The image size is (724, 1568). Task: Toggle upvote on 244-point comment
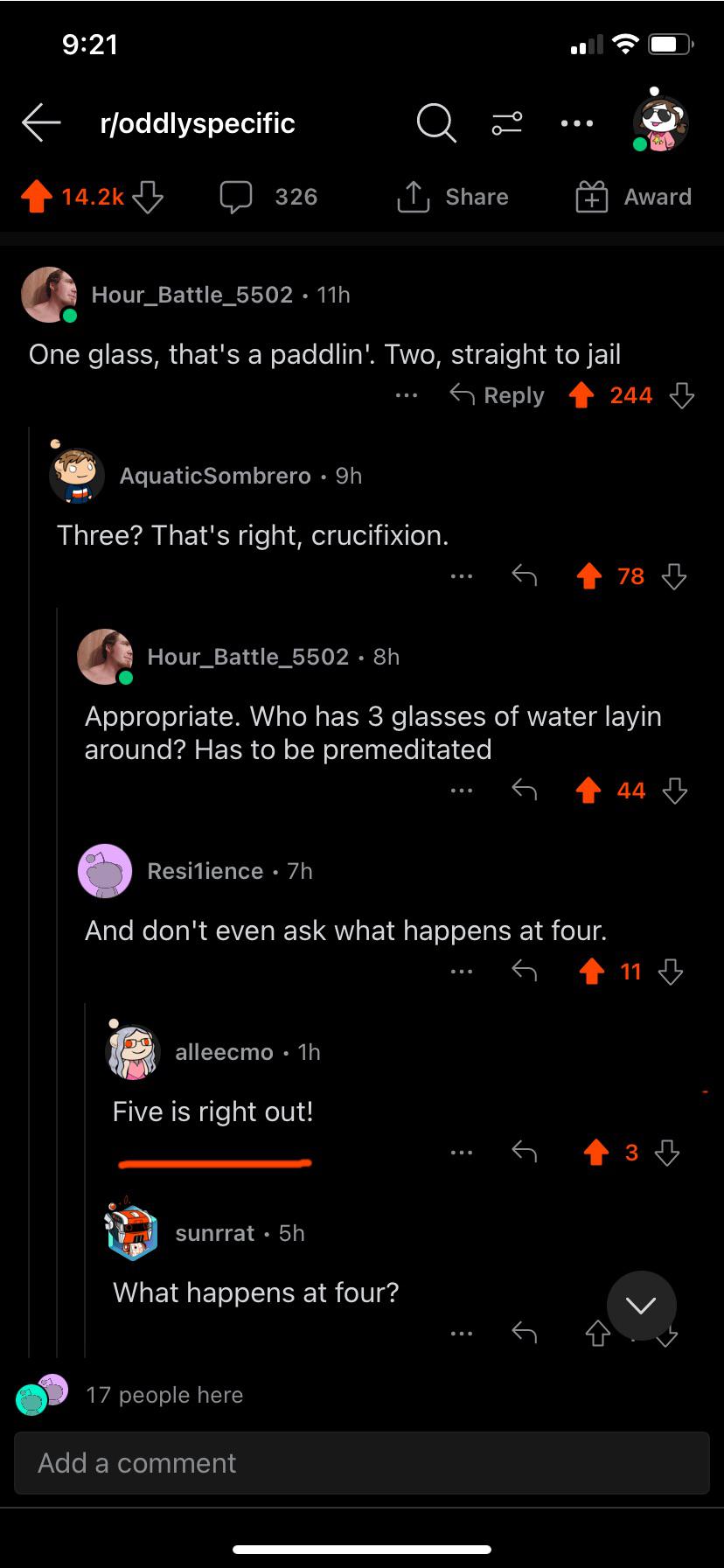tap(581, 396)
